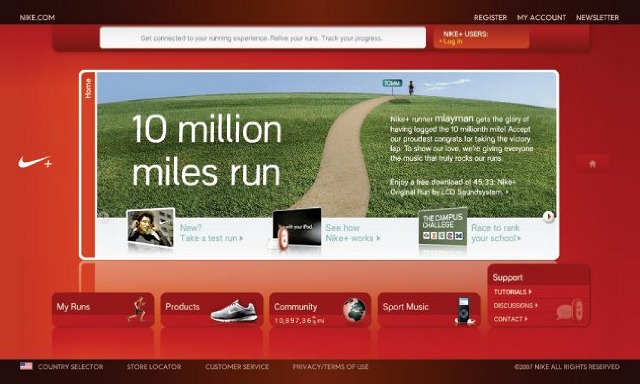Click the '10 million miles run' headline

pyautogui.click(x=207, y=151)
